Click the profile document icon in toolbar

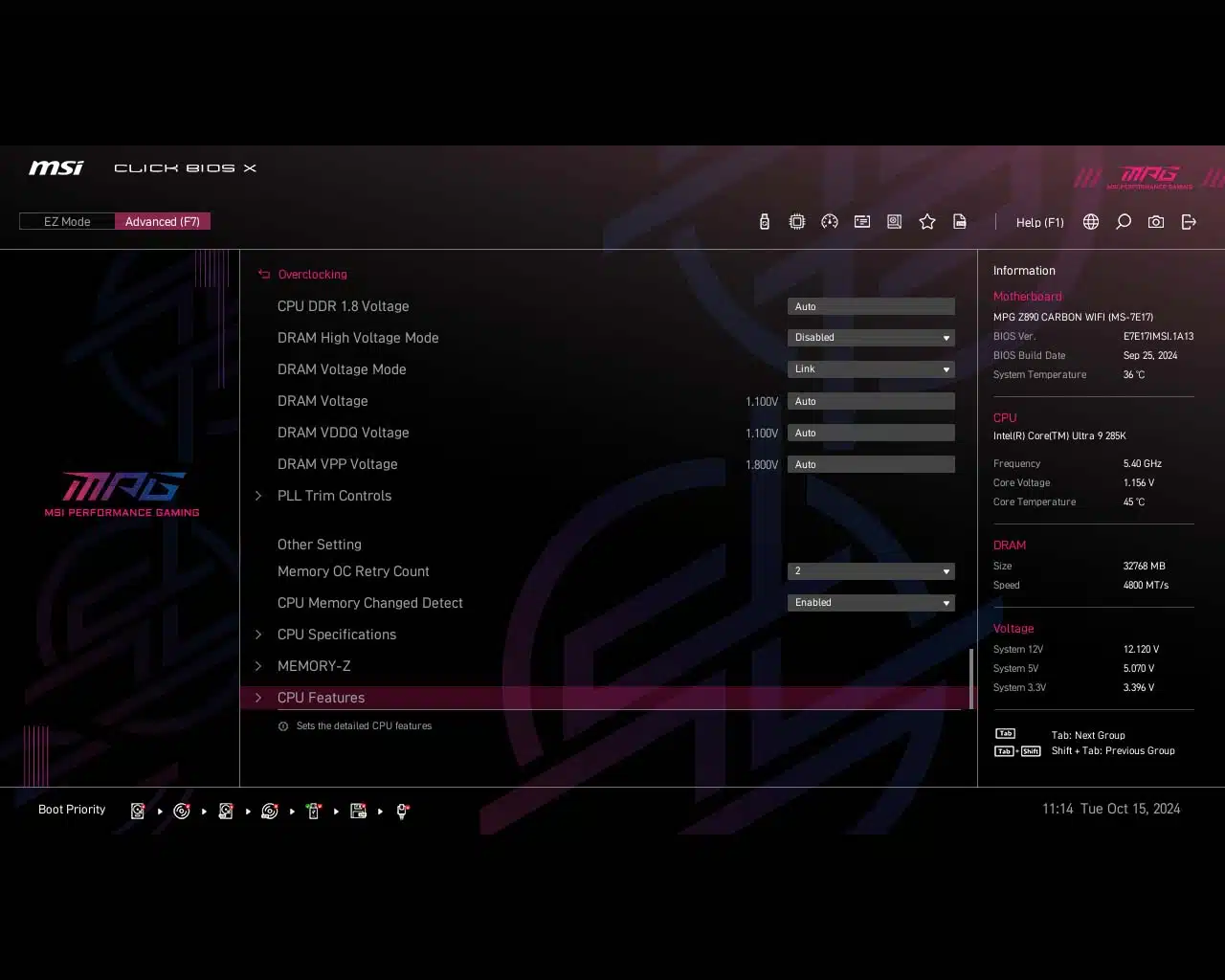(959, 222)
